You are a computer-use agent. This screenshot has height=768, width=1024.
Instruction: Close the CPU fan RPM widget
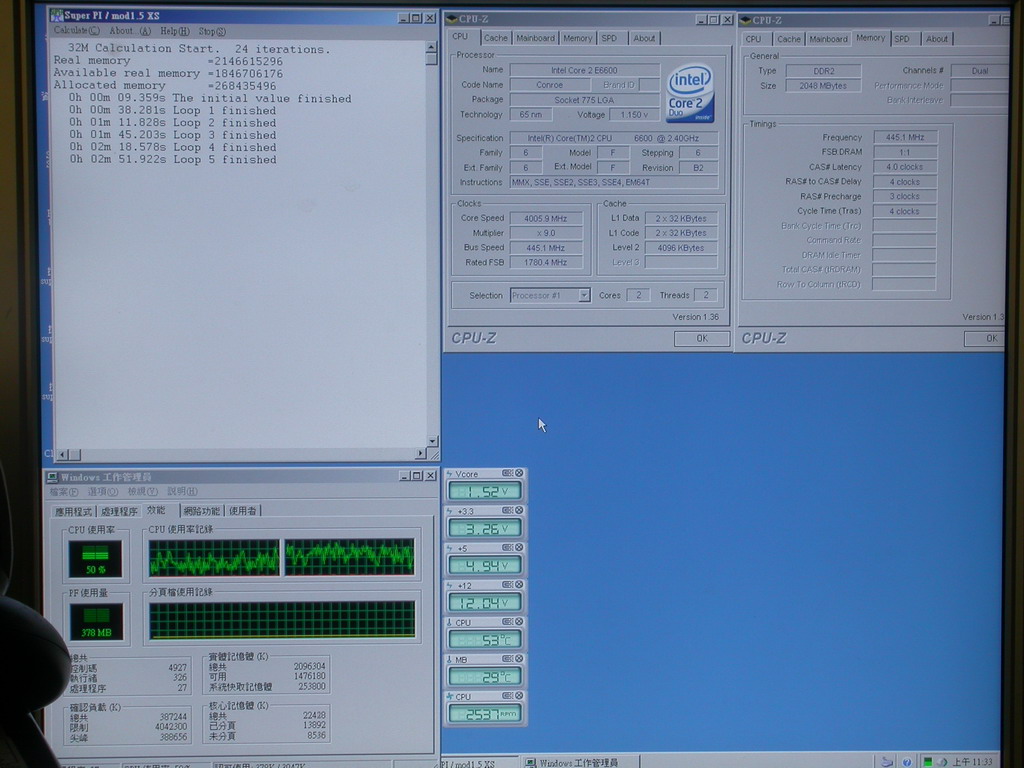(519, 696)
